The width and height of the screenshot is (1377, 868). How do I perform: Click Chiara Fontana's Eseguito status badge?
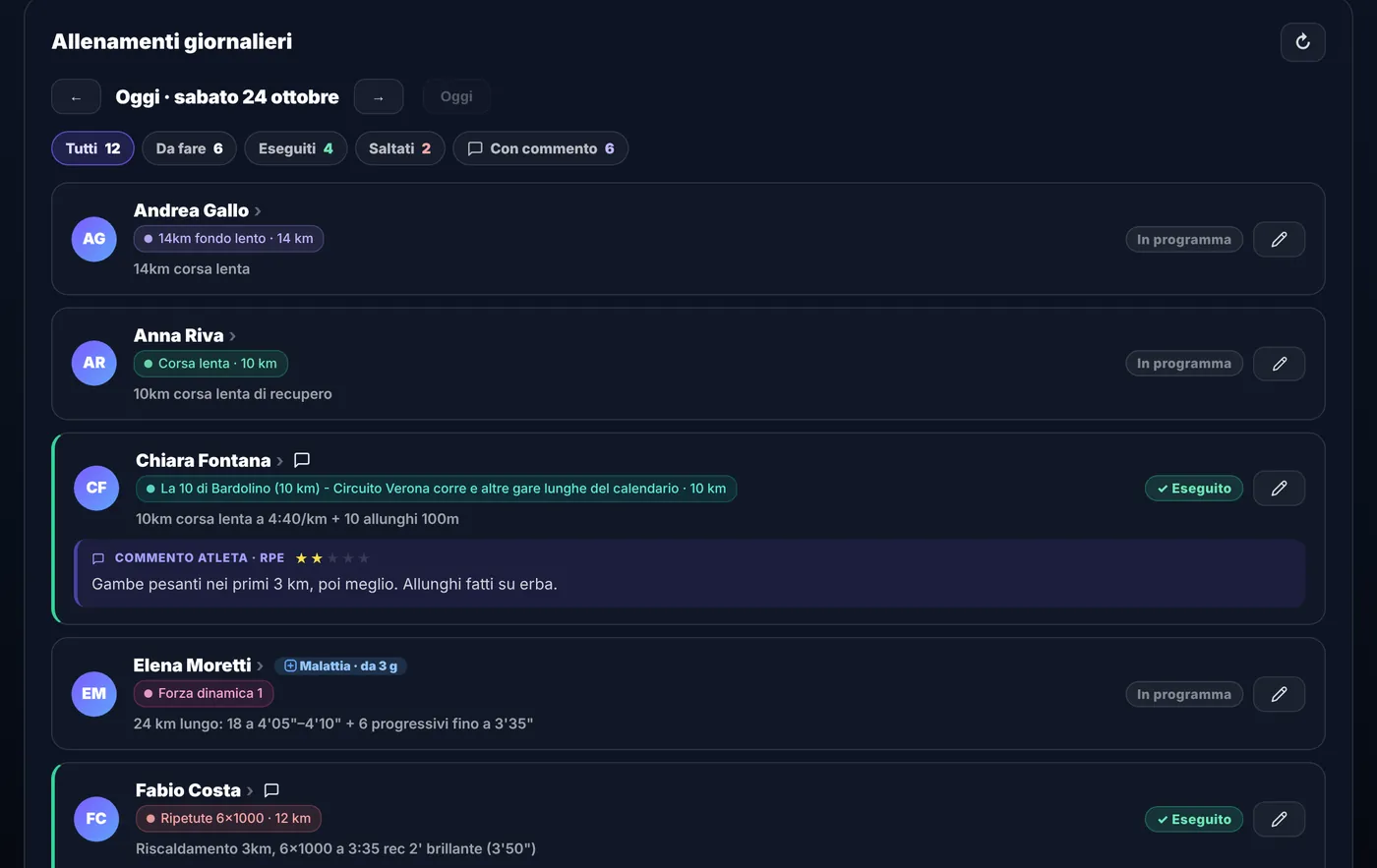[1194, 489]
